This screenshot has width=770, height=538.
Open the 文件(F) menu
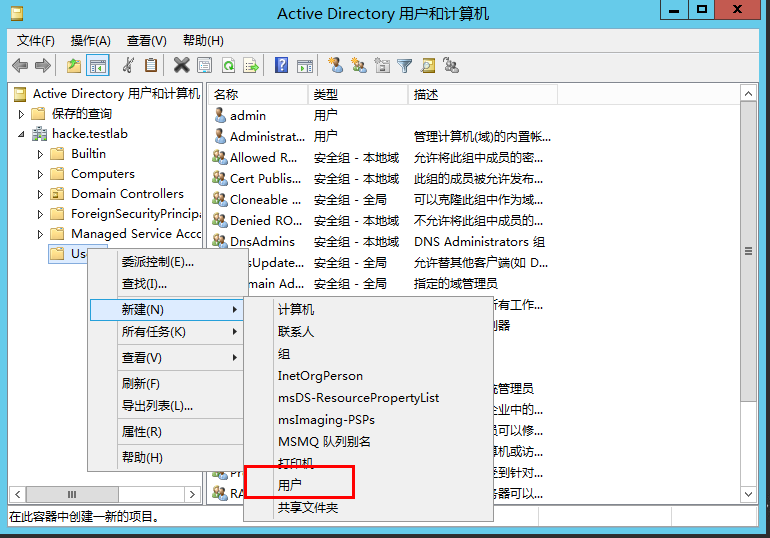click(x=35, y=41)
